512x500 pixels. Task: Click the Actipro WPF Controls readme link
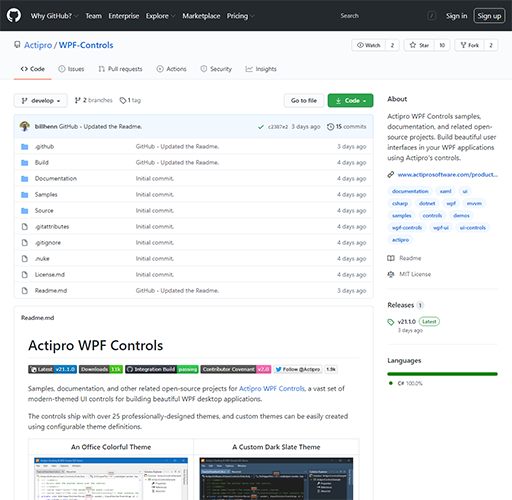tap(272, 388)
